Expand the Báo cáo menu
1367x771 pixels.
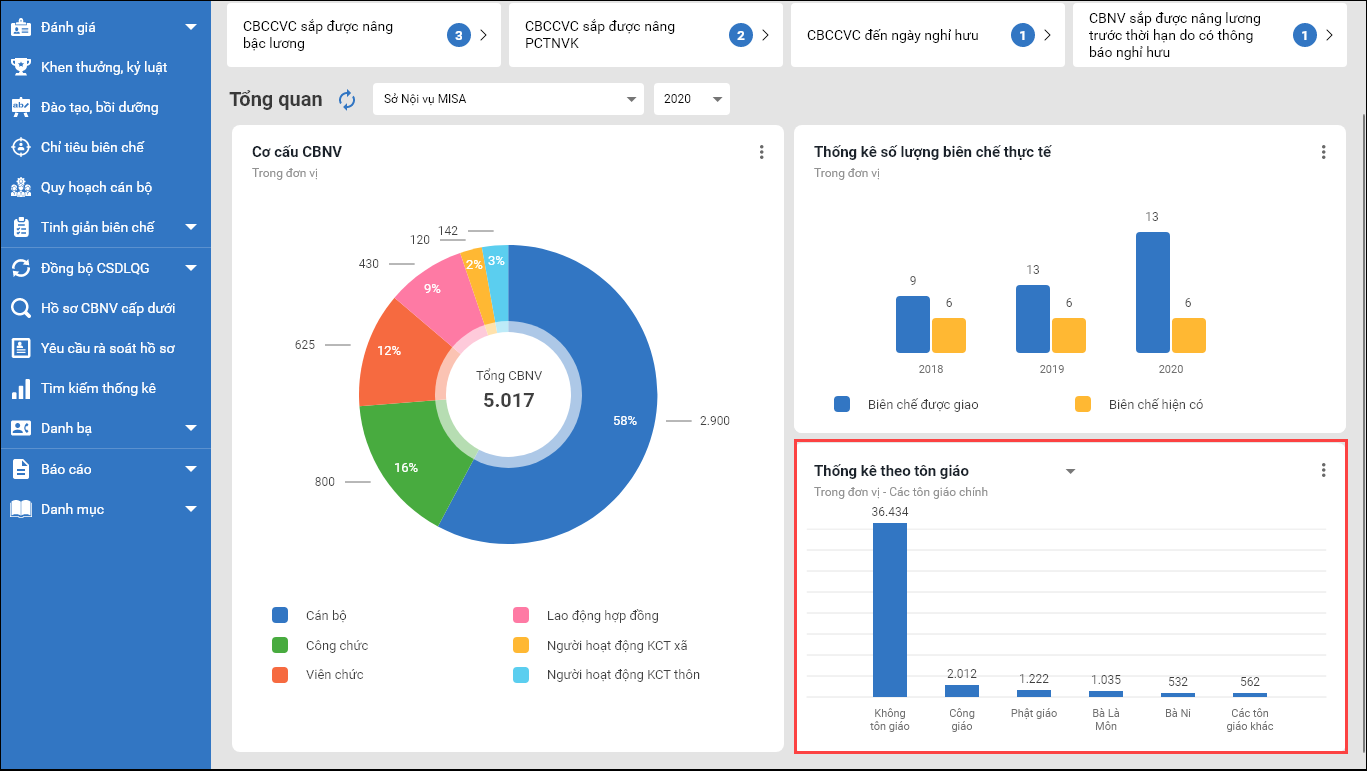tap(191, 469)
